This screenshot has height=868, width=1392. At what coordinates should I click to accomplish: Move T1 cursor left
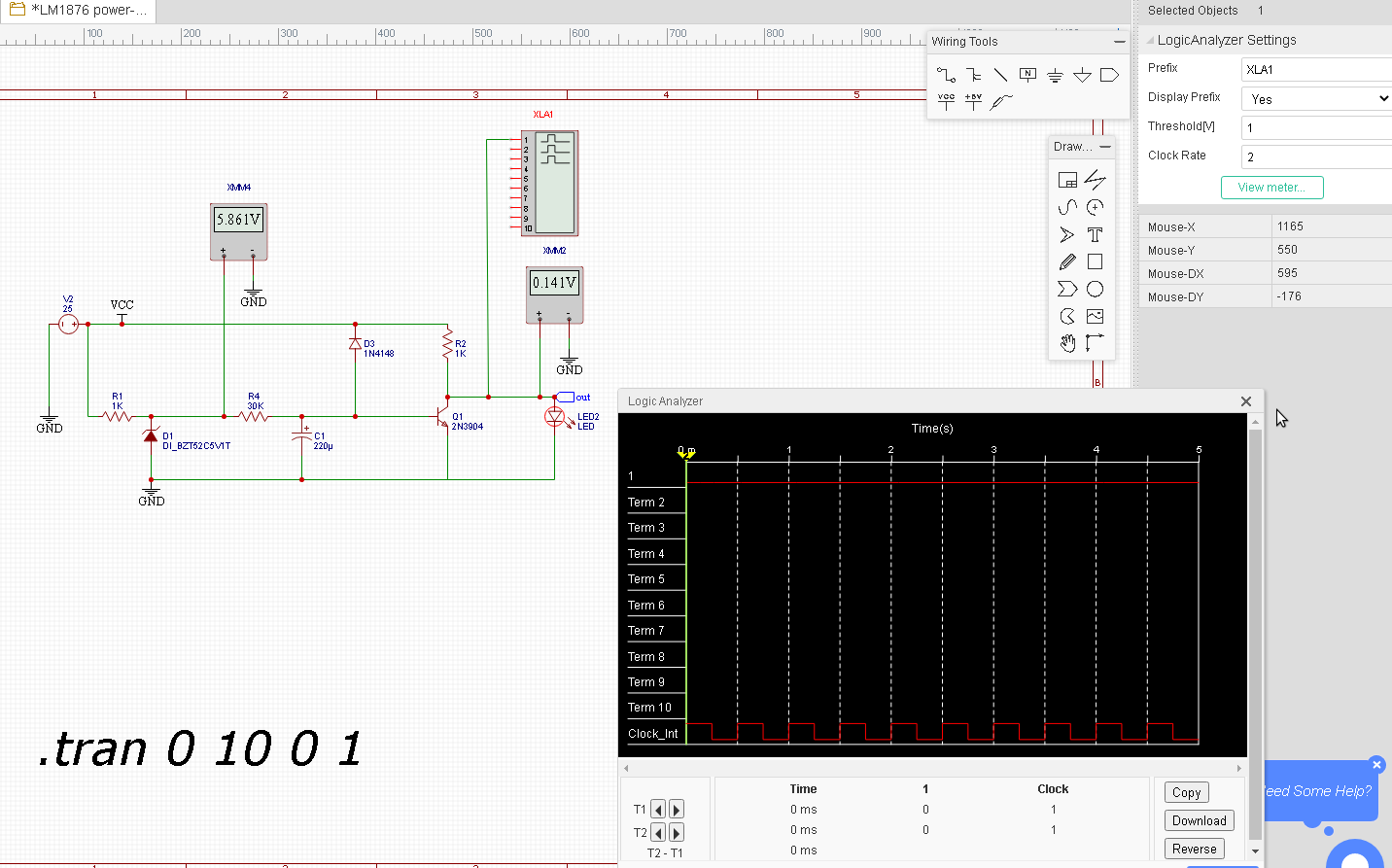coord(658,809)
